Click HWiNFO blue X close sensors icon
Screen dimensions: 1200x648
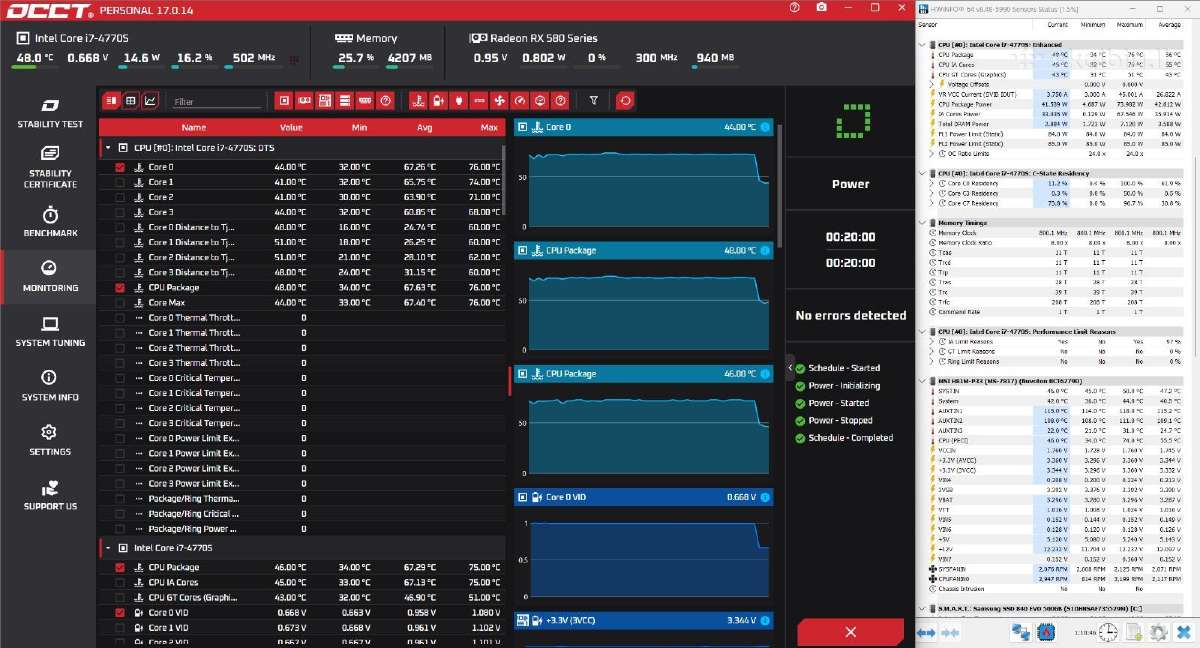pyautogui.click(x=1184, y=632)
